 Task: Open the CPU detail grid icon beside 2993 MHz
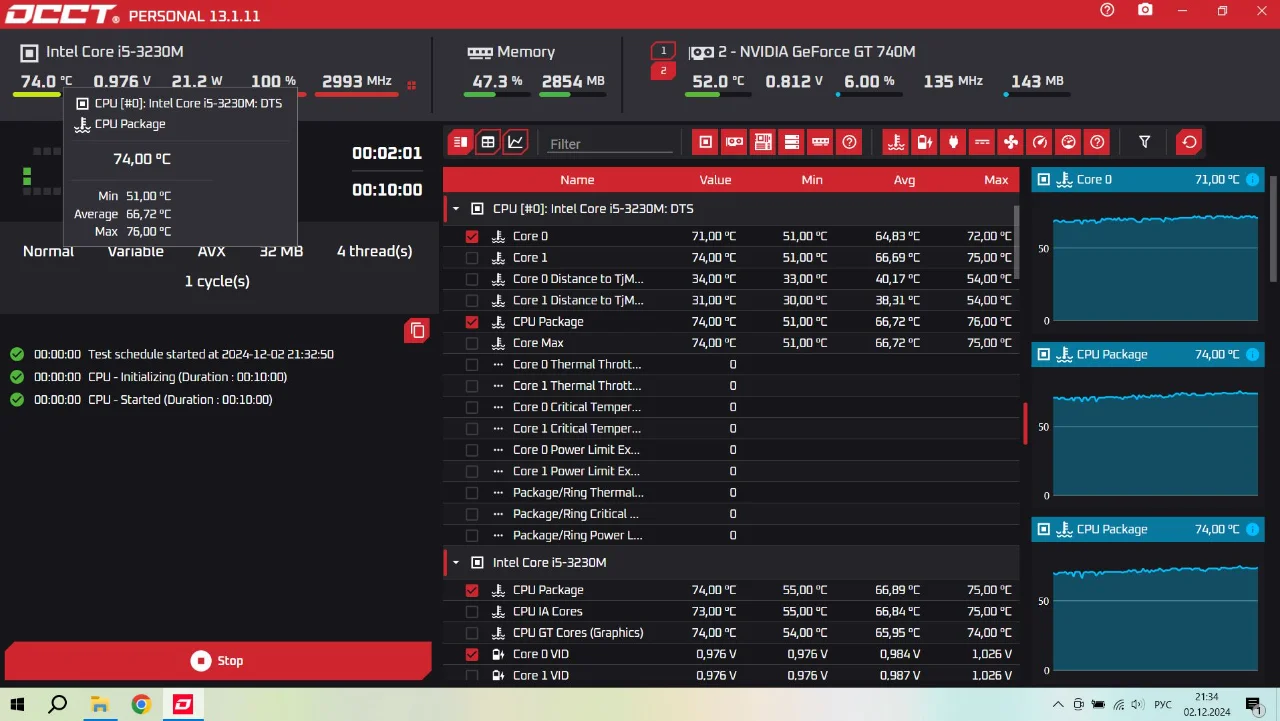coord(411,85)
